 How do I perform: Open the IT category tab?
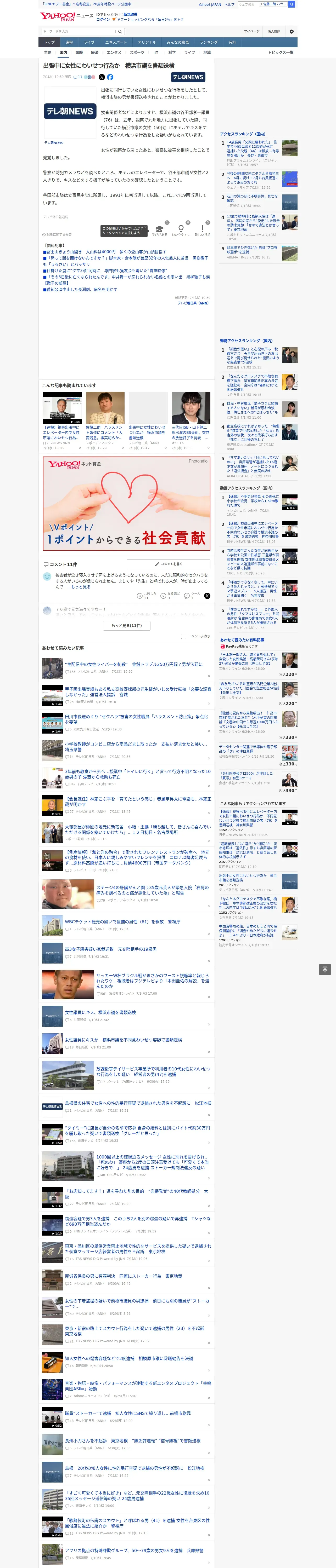pyautogui.click(x=156, y=52)
